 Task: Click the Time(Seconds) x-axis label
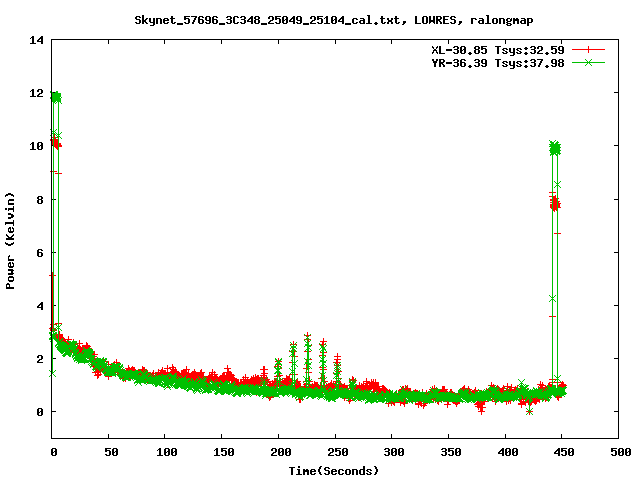[x=334, y=471]
